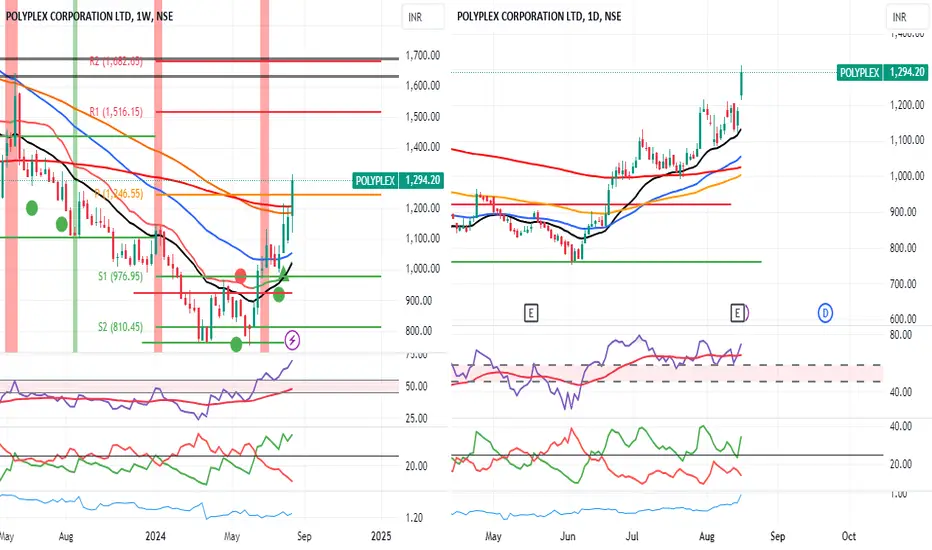932x550 pixels.
Task: Click Sep on the weekly time axis
Action: coord(304,536)
